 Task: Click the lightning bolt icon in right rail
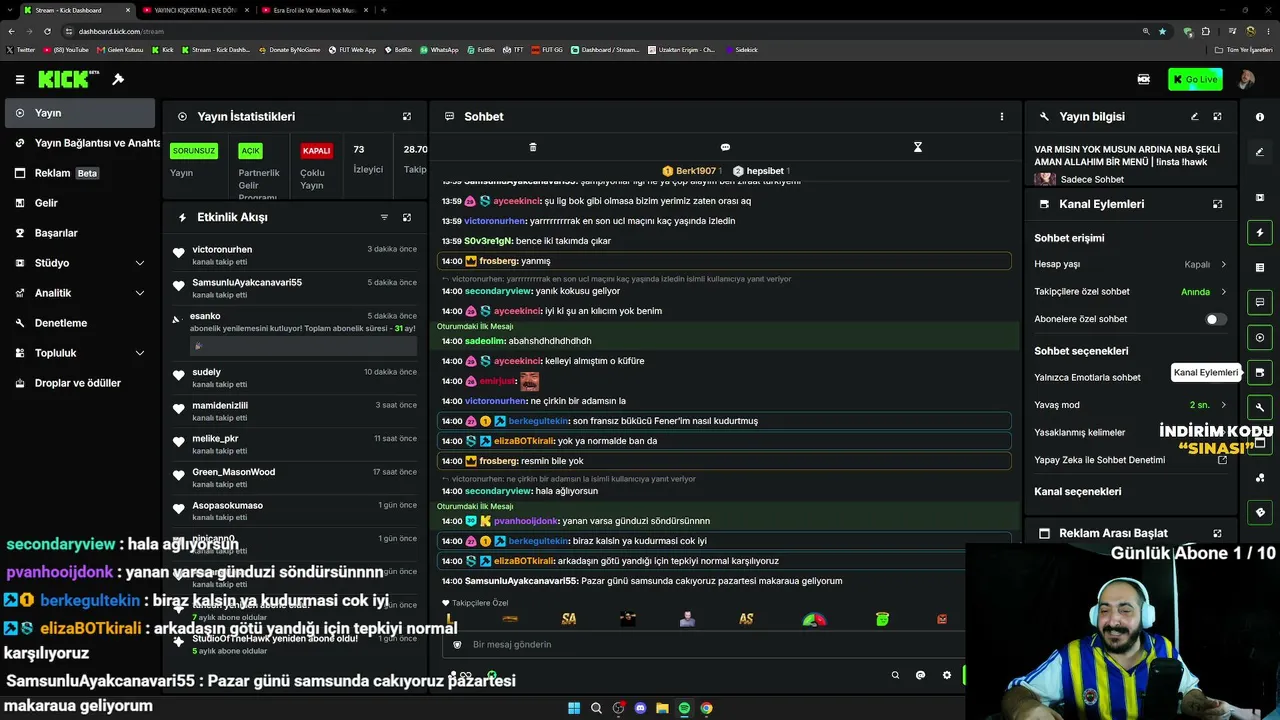coord(1260,232)
